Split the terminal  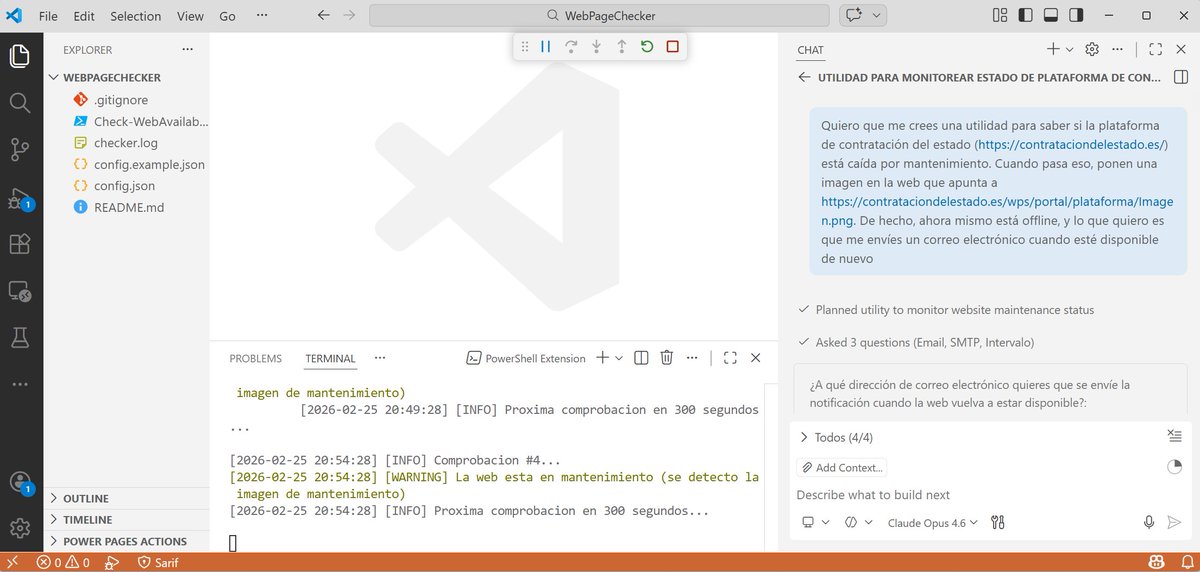tap(642, 358)
